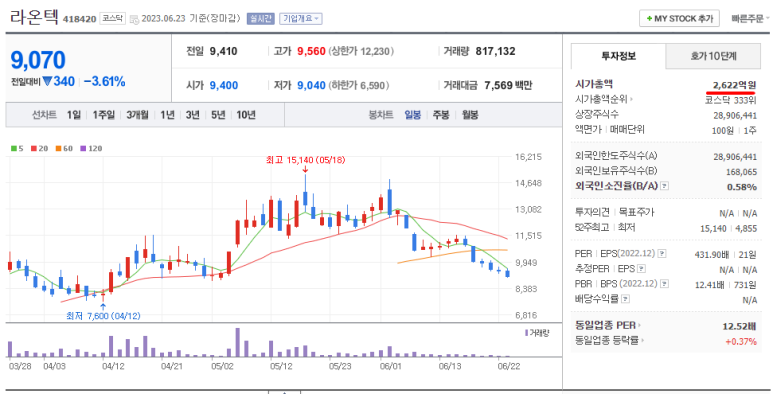Image resolution: width=773 pixels, height=394 pixels.
Task: Select 1주일 line chart period
Action: 104,115
